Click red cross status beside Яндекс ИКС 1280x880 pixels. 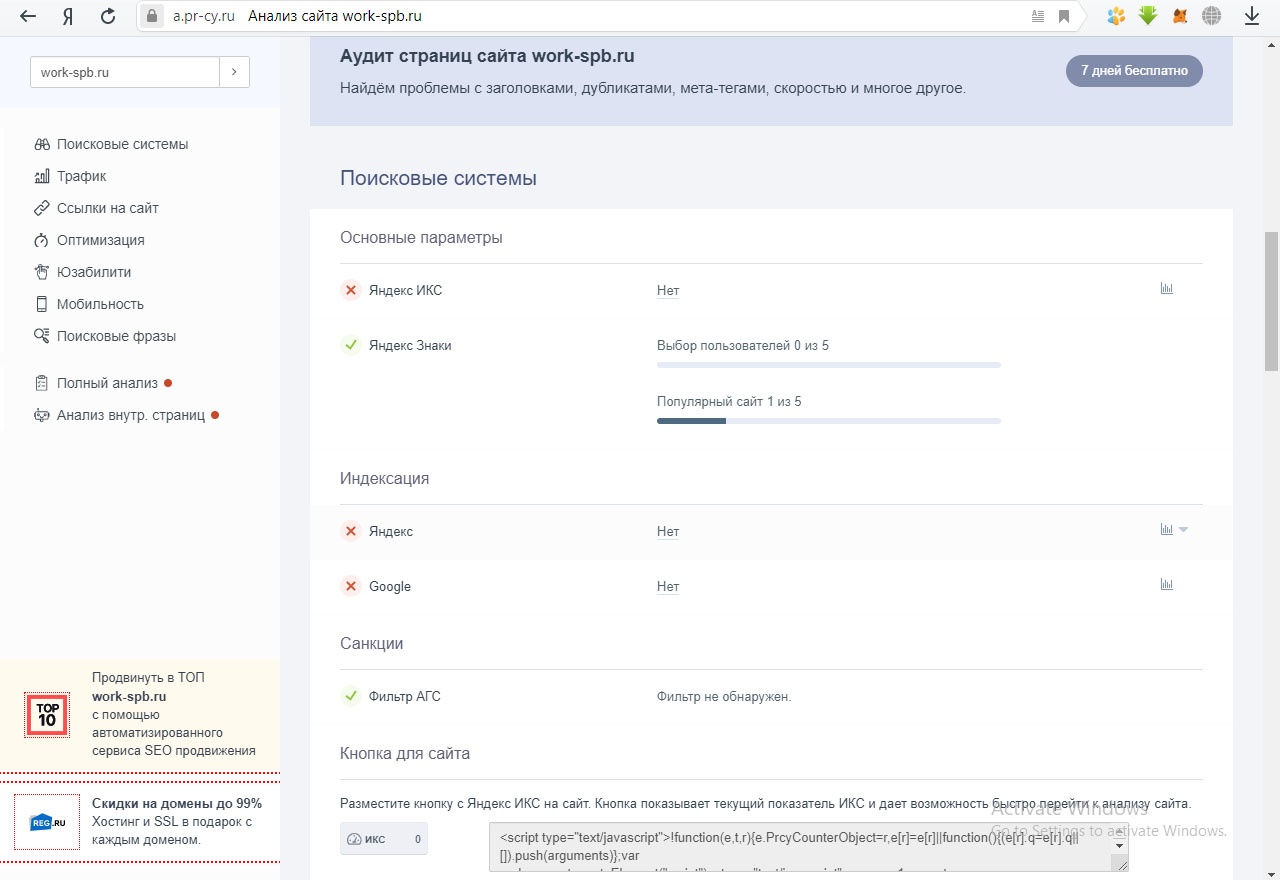(351, 290)
